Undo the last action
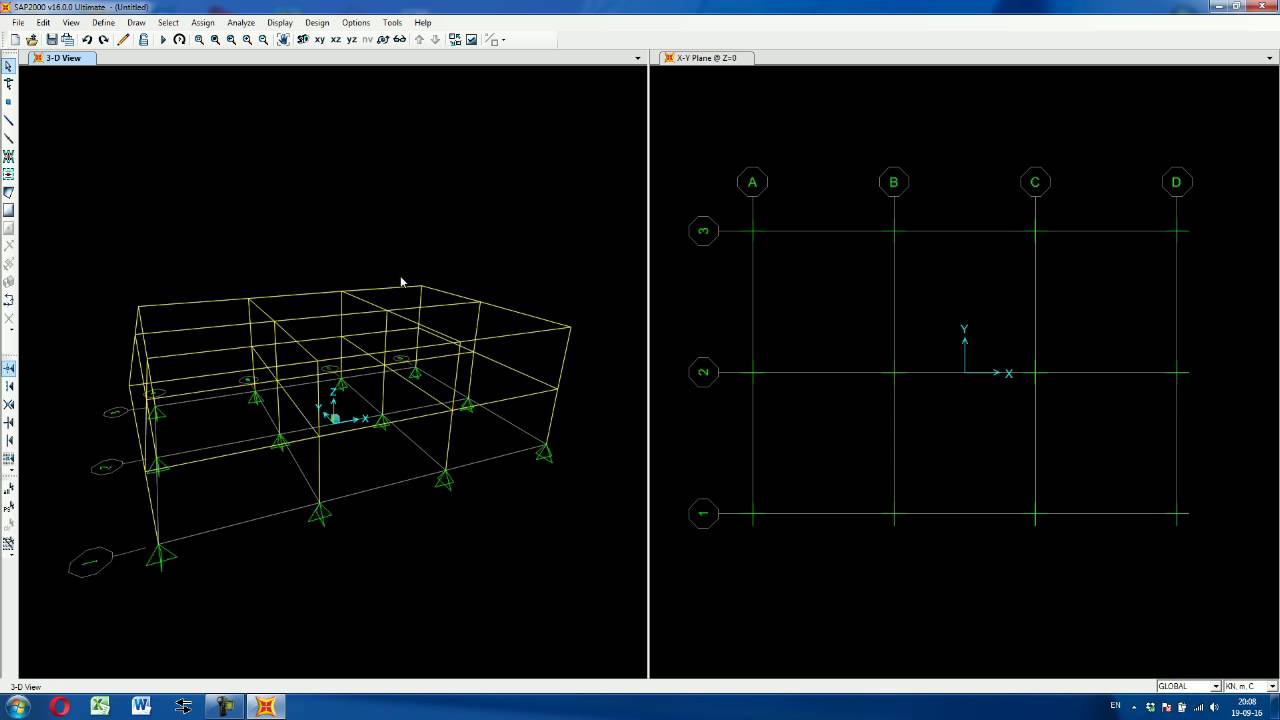1280x720 pixels. point(87,40)
